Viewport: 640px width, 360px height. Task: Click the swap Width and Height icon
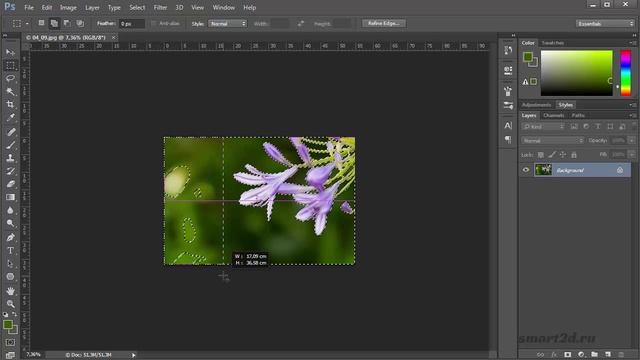301,24
